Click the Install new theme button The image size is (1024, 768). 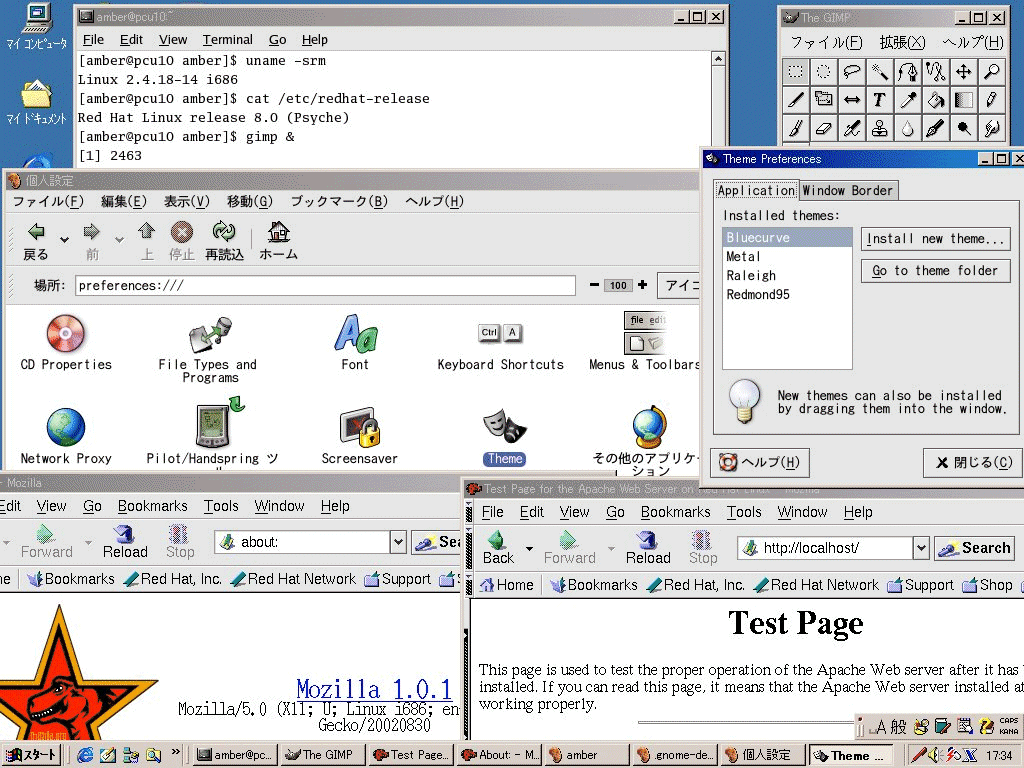click(935, 239)
